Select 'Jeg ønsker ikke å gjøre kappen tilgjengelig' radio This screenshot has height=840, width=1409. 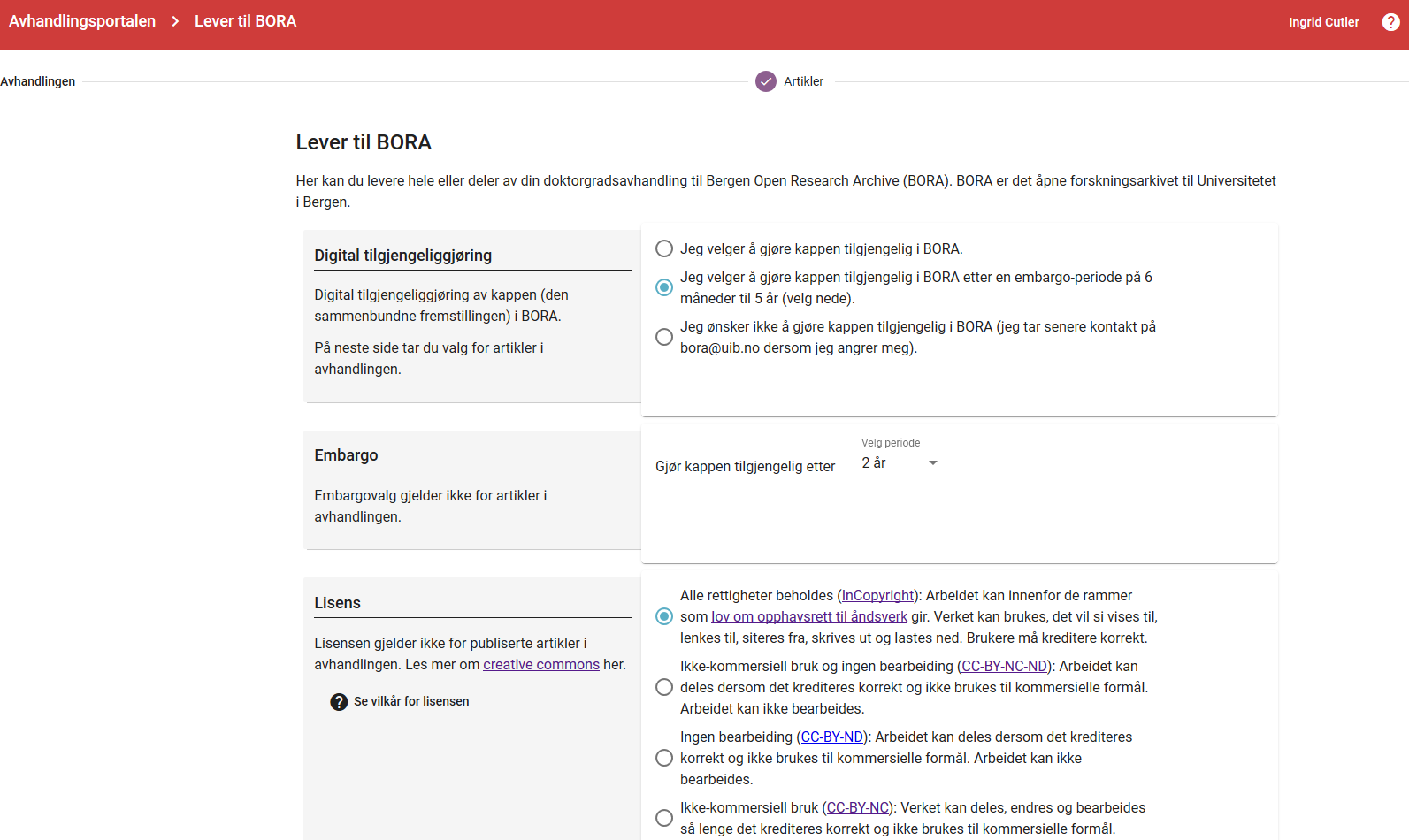pos(664,337)
